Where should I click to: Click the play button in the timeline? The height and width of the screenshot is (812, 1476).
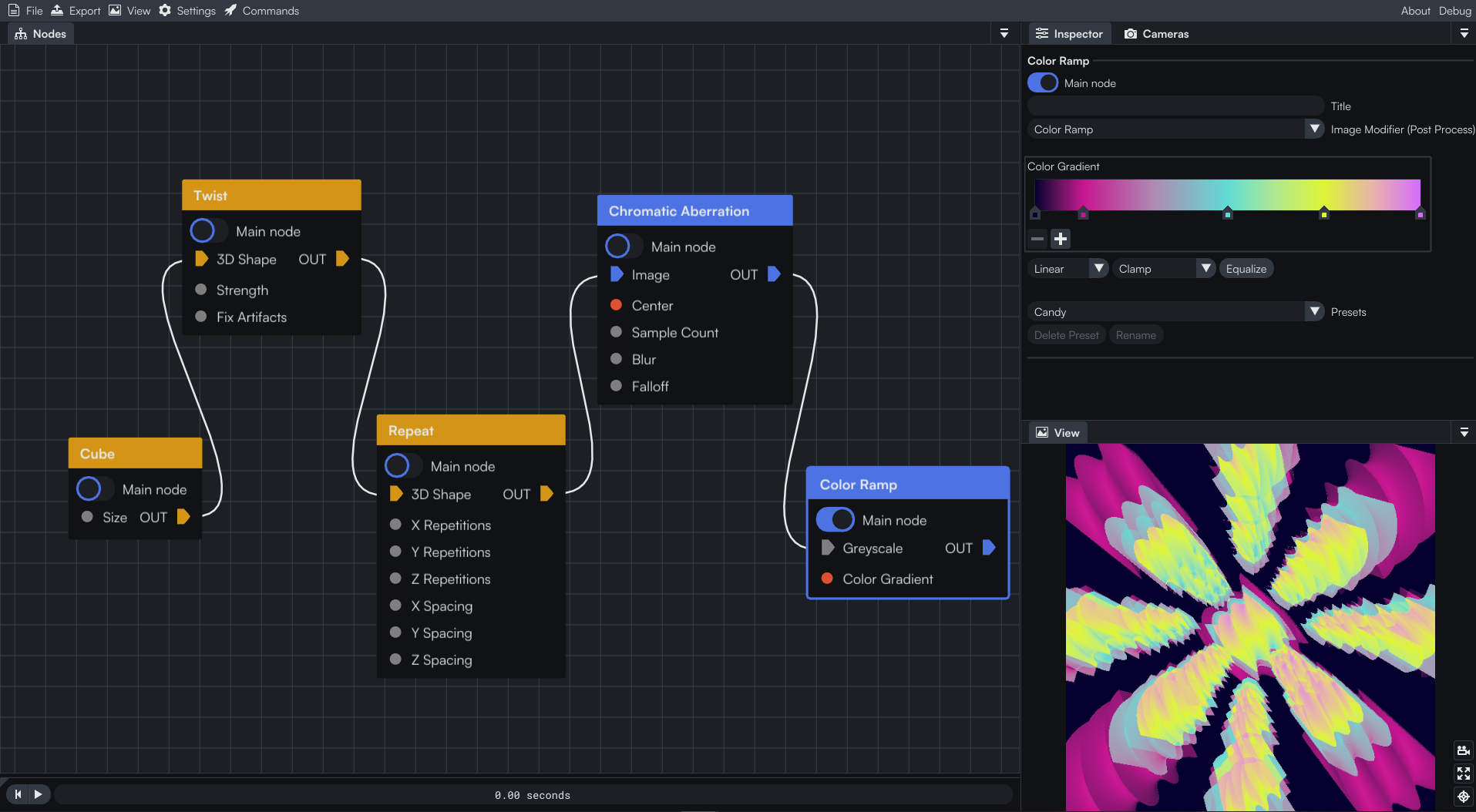(39, 794)
